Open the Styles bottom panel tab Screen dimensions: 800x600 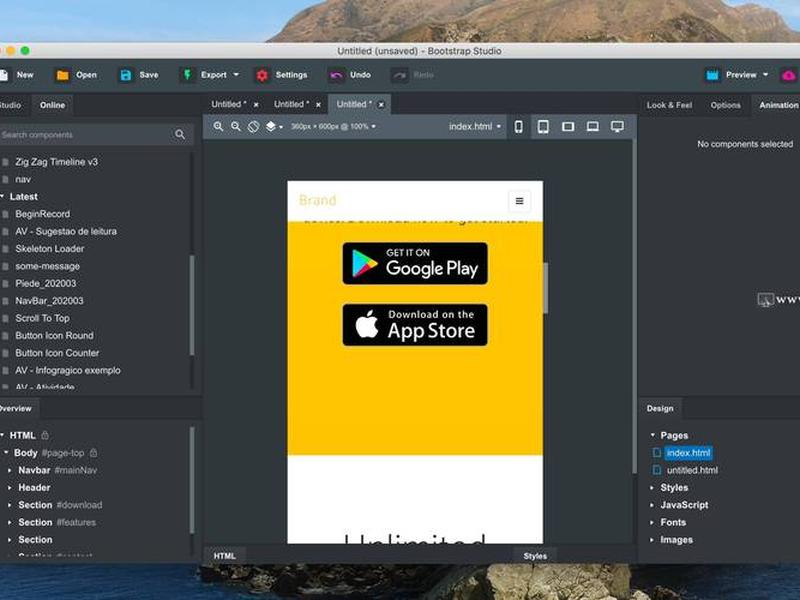click(535, 556)
